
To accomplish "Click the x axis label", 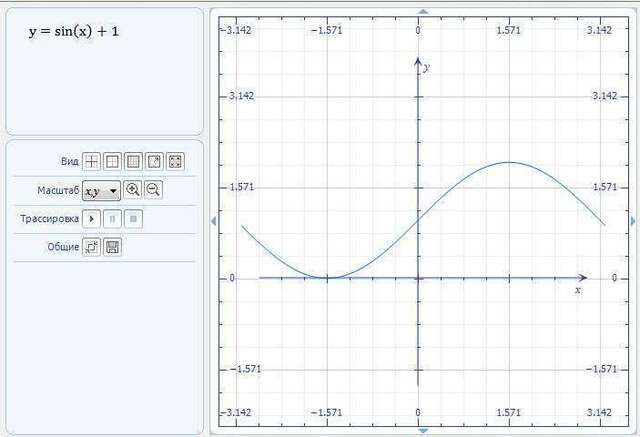I will [578, 290].
